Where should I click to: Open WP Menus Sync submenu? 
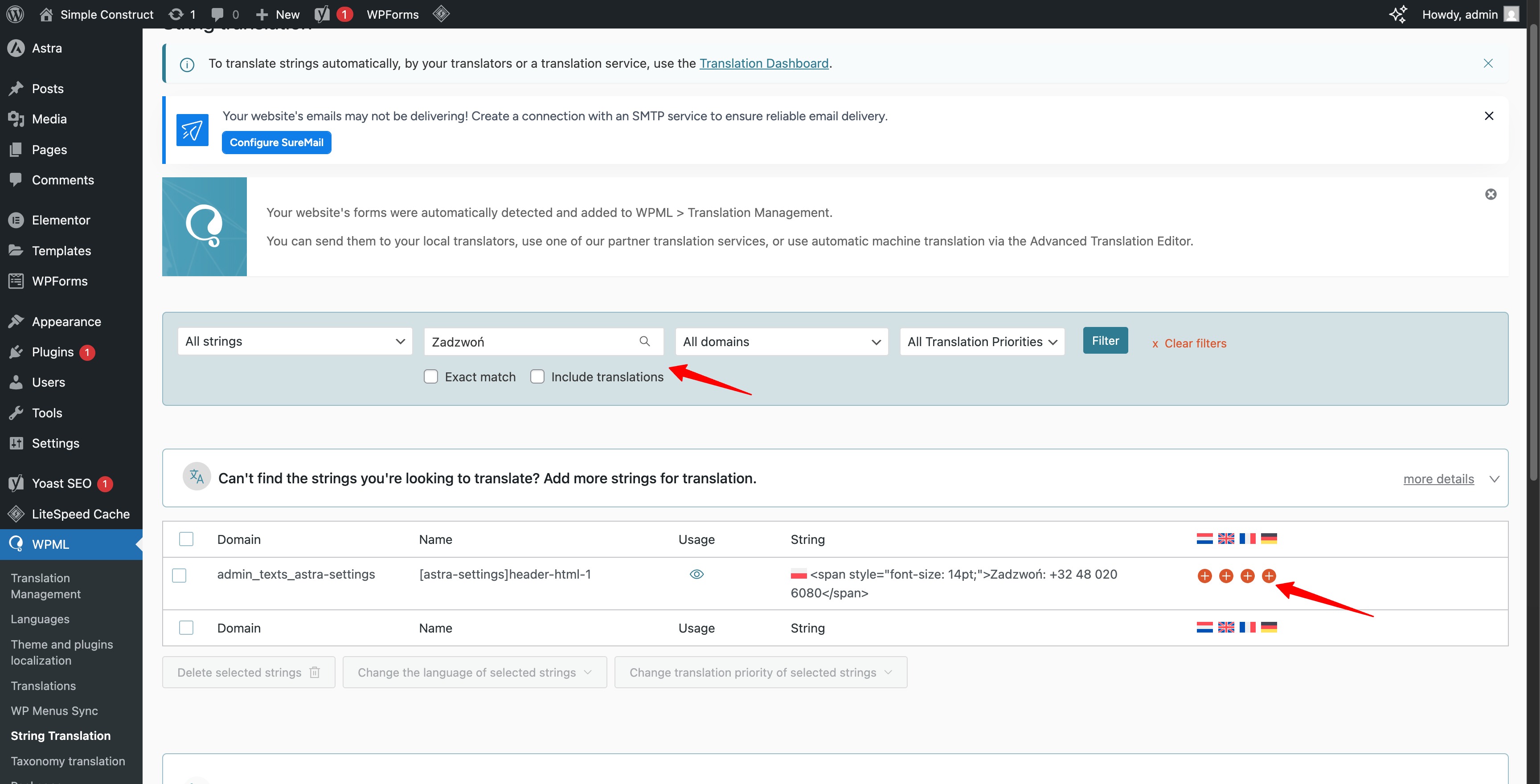pos(54,710)
